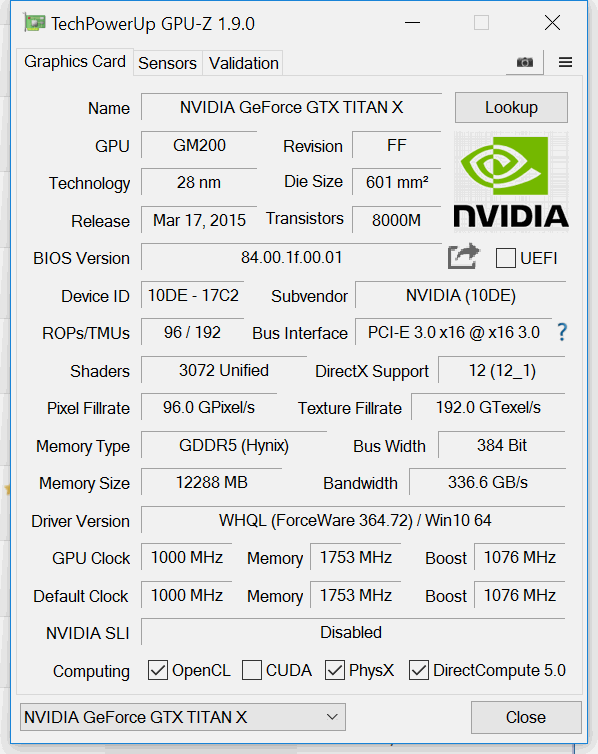This screenshot has width=598, height=754.
Task: Click the BIOS Version field
Action: [x=291, y=257]
